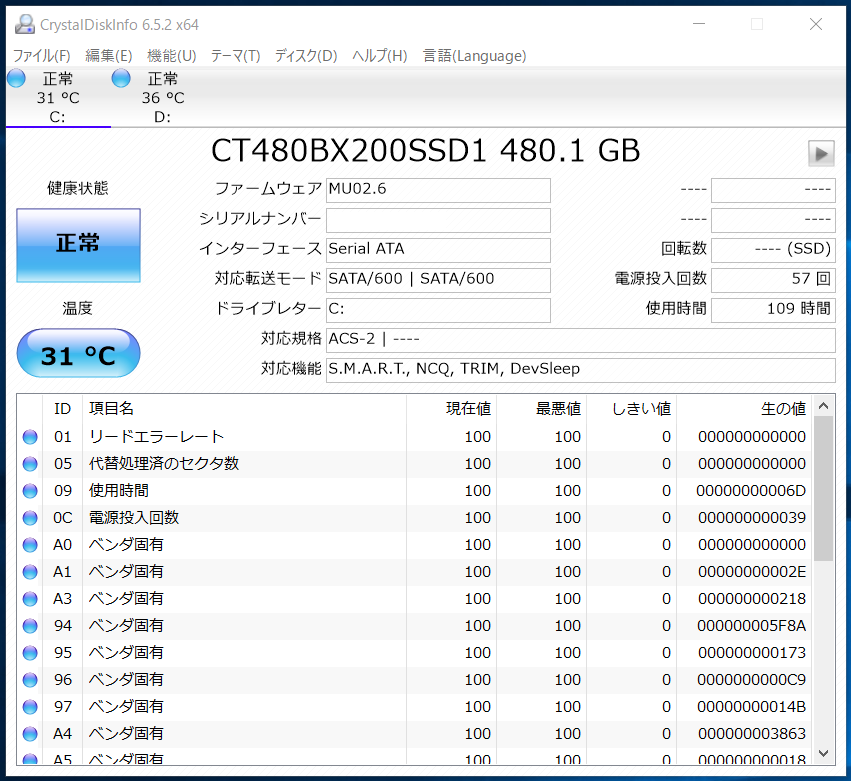
Task: Open the 機能(U) menu
Action: [172, 56]
